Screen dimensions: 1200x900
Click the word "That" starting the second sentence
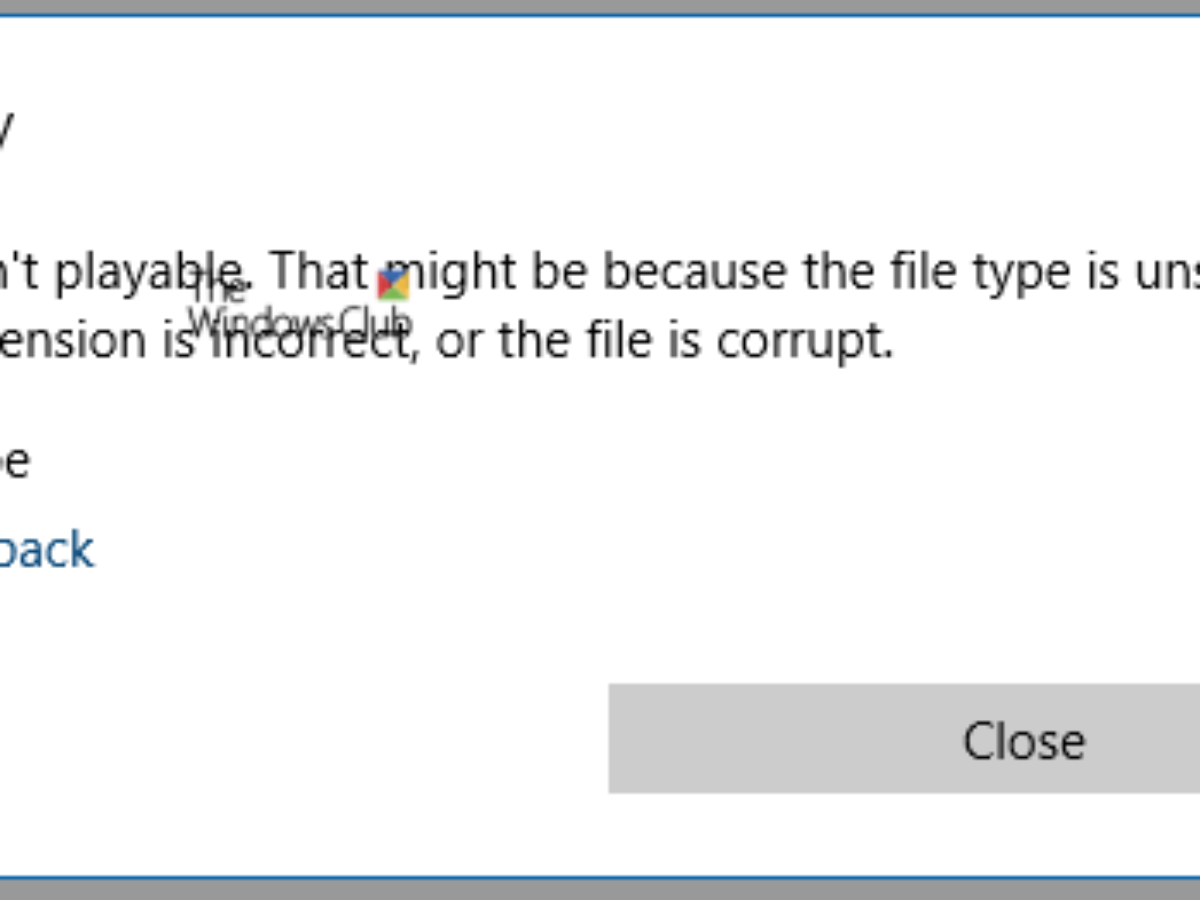click(320, 272)
